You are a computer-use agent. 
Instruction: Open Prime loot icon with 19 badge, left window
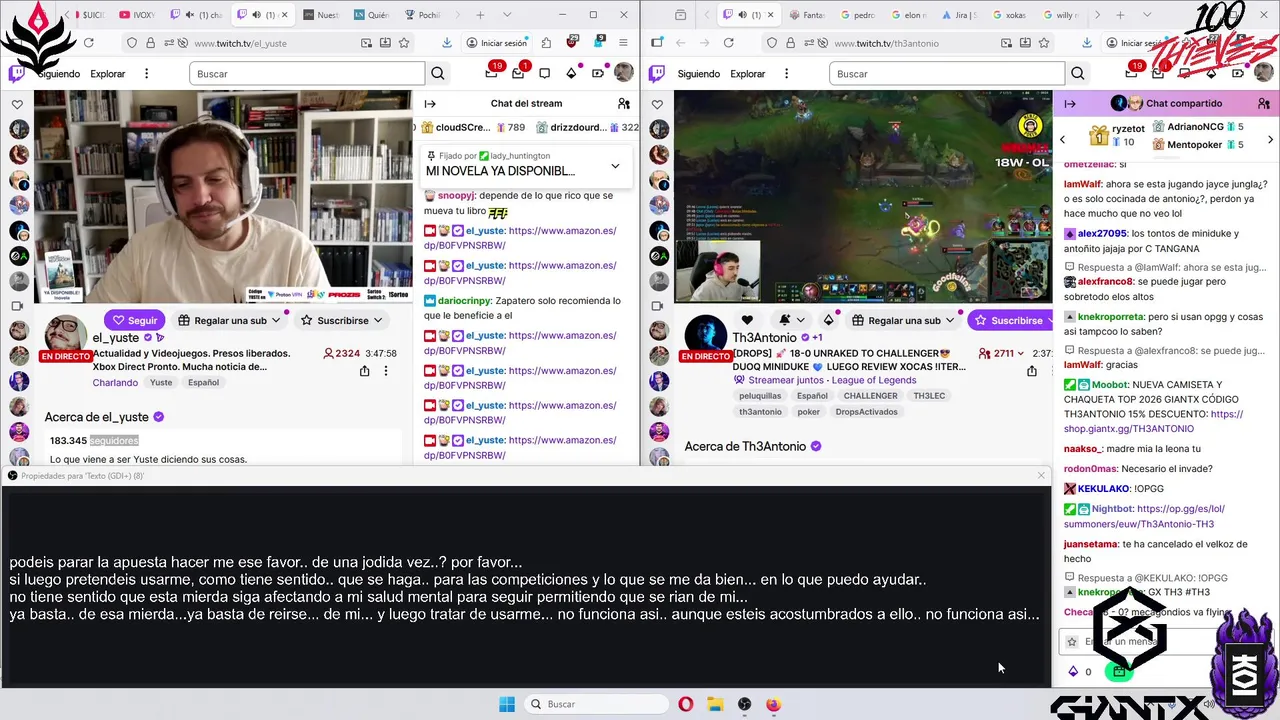[x=491, y=73]
